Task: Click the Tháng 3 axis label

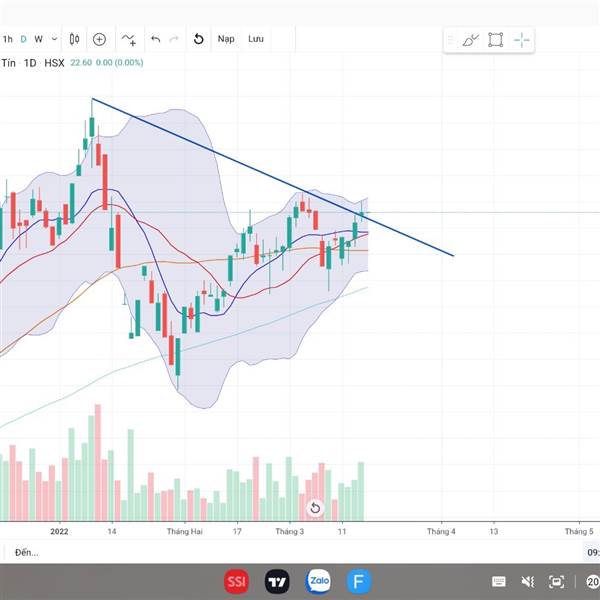Action: [290, 532]
